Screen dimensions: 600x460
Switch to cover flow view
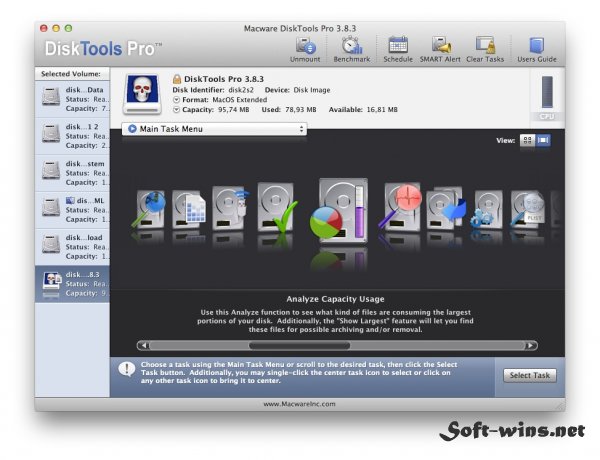pos(543,140)
